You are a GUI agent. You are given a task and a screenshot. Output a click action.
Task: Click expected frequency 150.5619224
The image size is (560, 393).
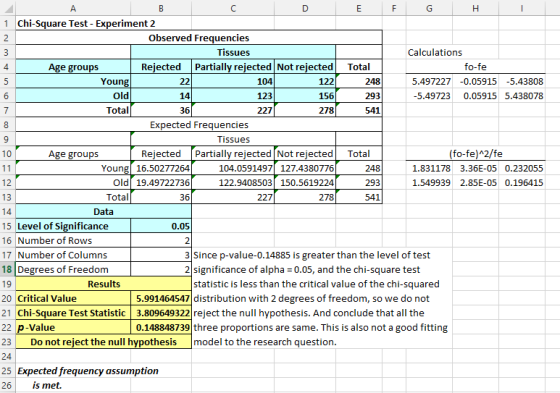tap(305, 183)
